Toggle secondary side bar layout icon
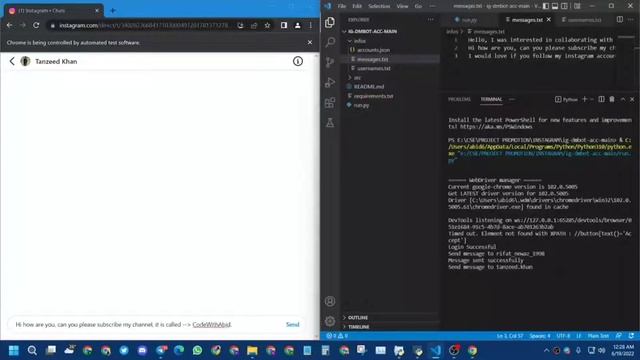Screen dimensions: 640x360 564,6
